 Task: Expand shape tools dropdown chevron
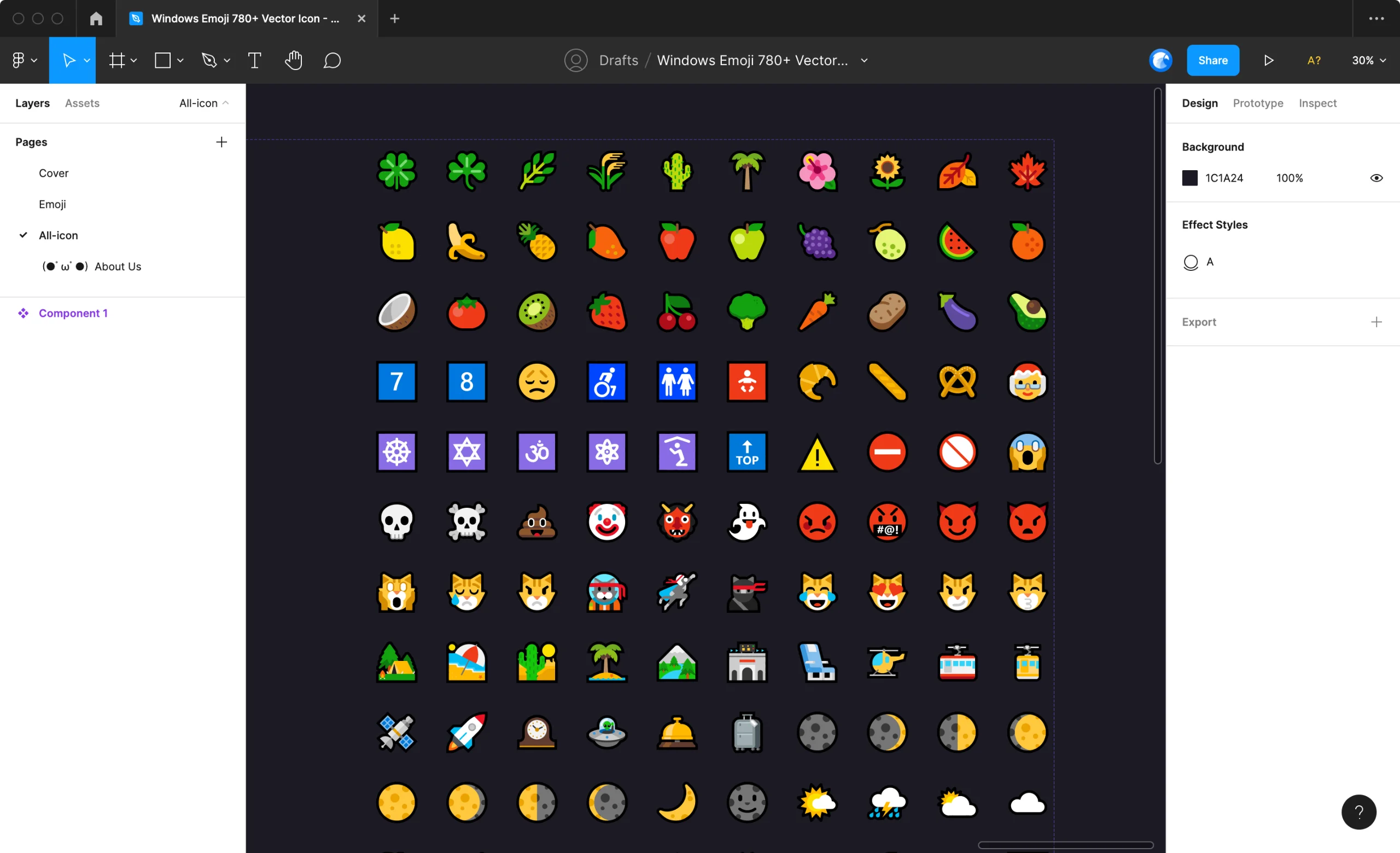(180, 60)
